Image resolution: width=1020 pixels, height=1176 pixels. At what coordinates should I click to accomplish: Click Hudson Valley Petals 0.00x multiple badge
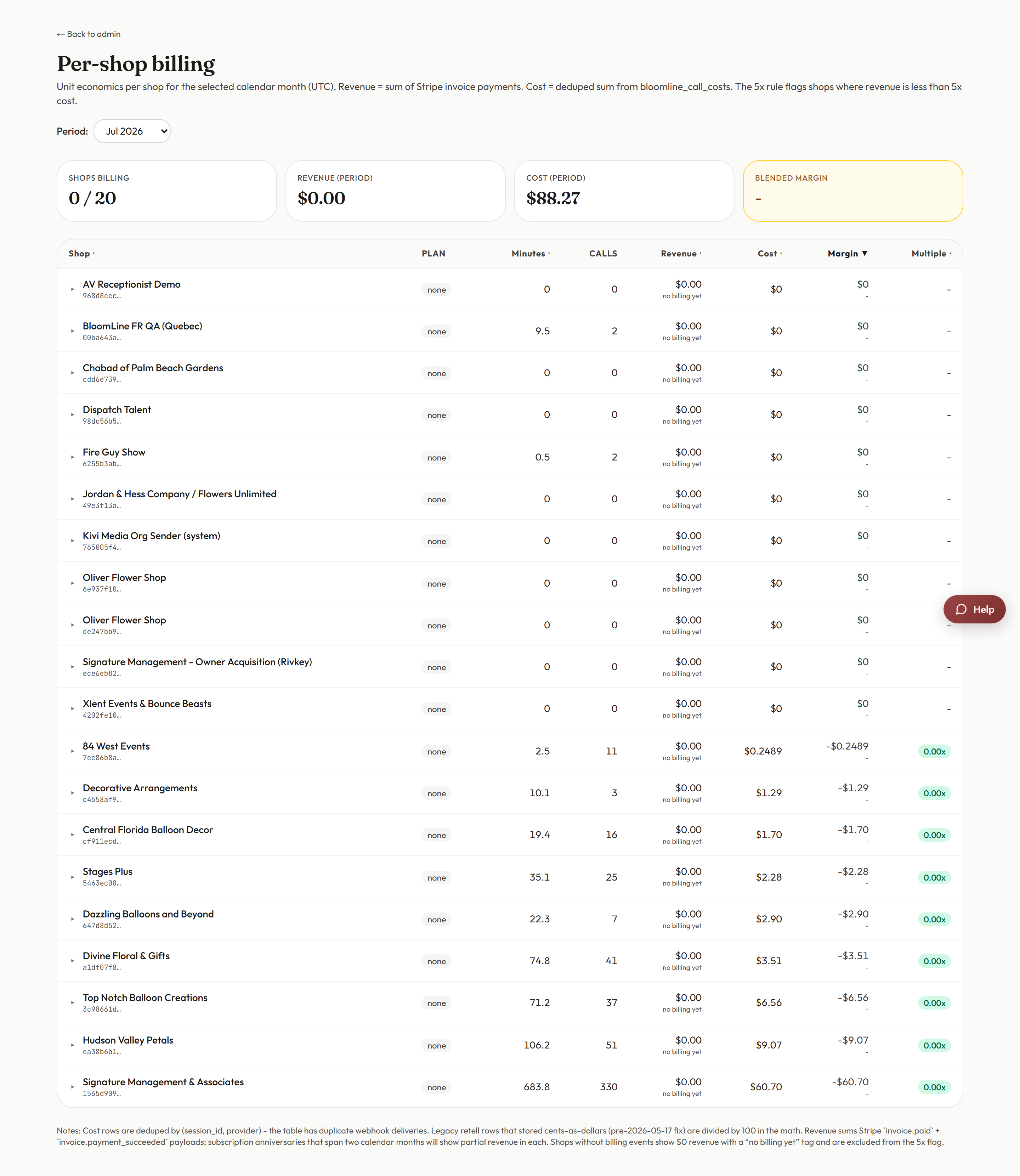(934, 1046)
